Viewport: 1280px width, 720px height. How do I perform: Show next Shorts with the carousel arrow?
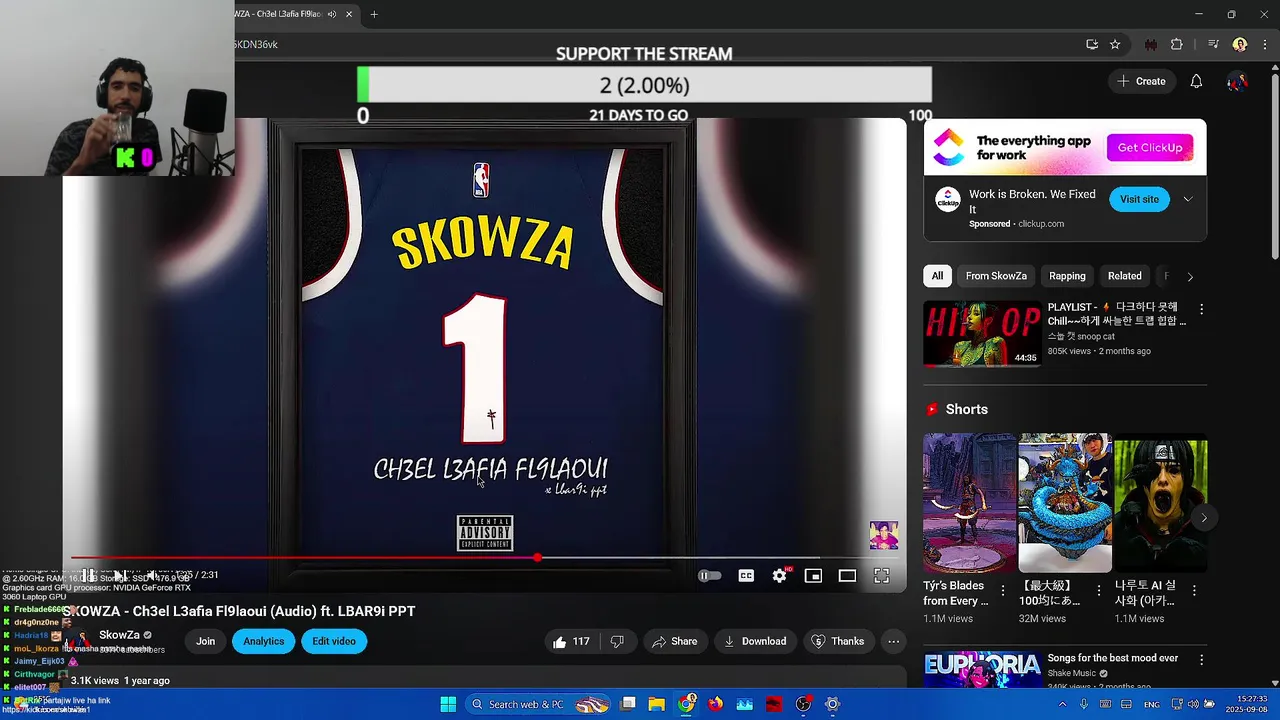1204,517
